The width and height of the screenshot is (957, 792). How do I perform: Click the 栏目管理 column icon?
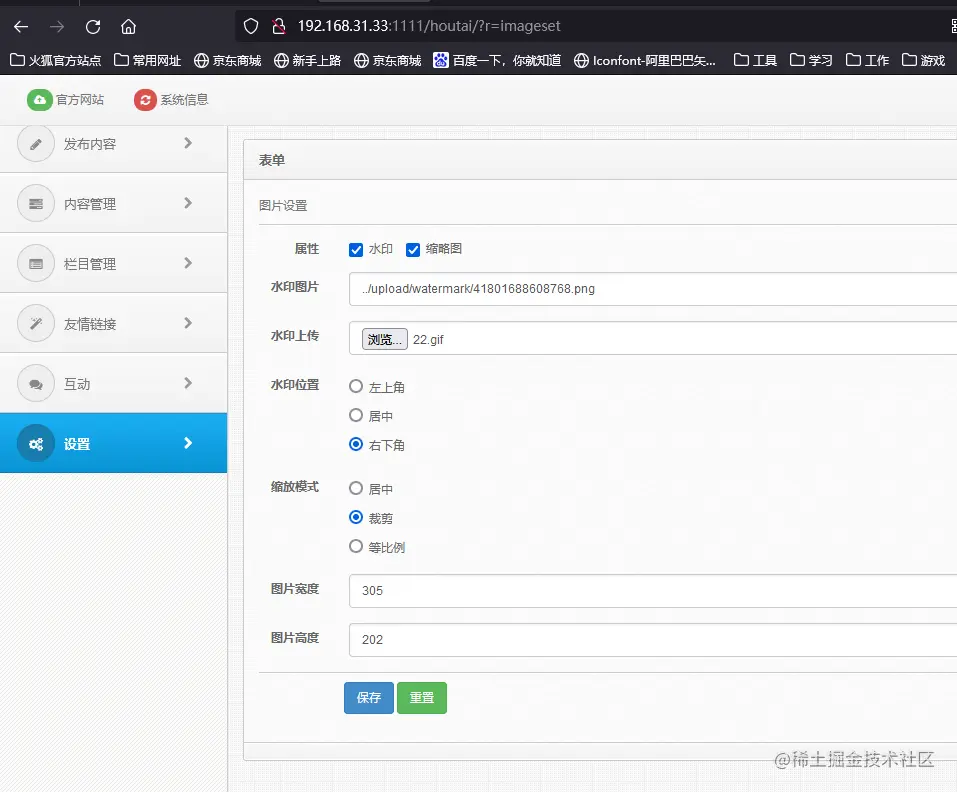[36, 264]
